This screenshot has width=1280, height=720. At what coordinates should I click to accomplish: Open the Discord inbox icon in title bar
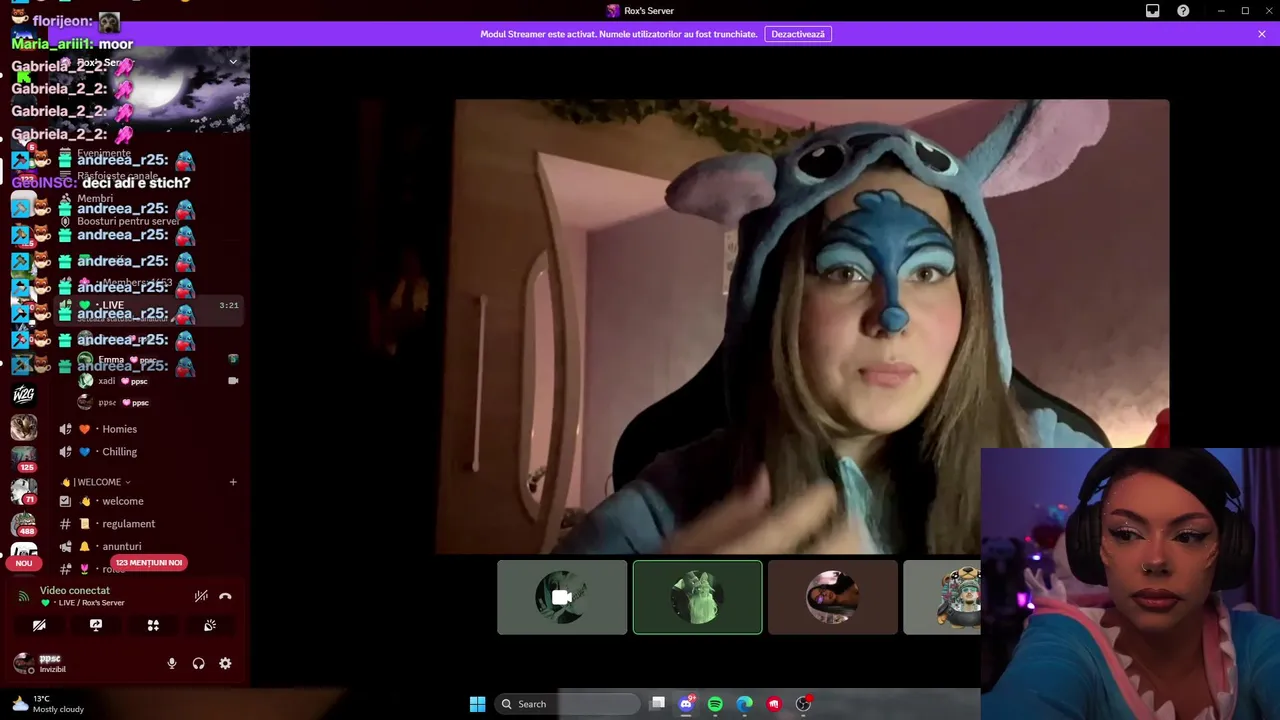[1152, 11]
